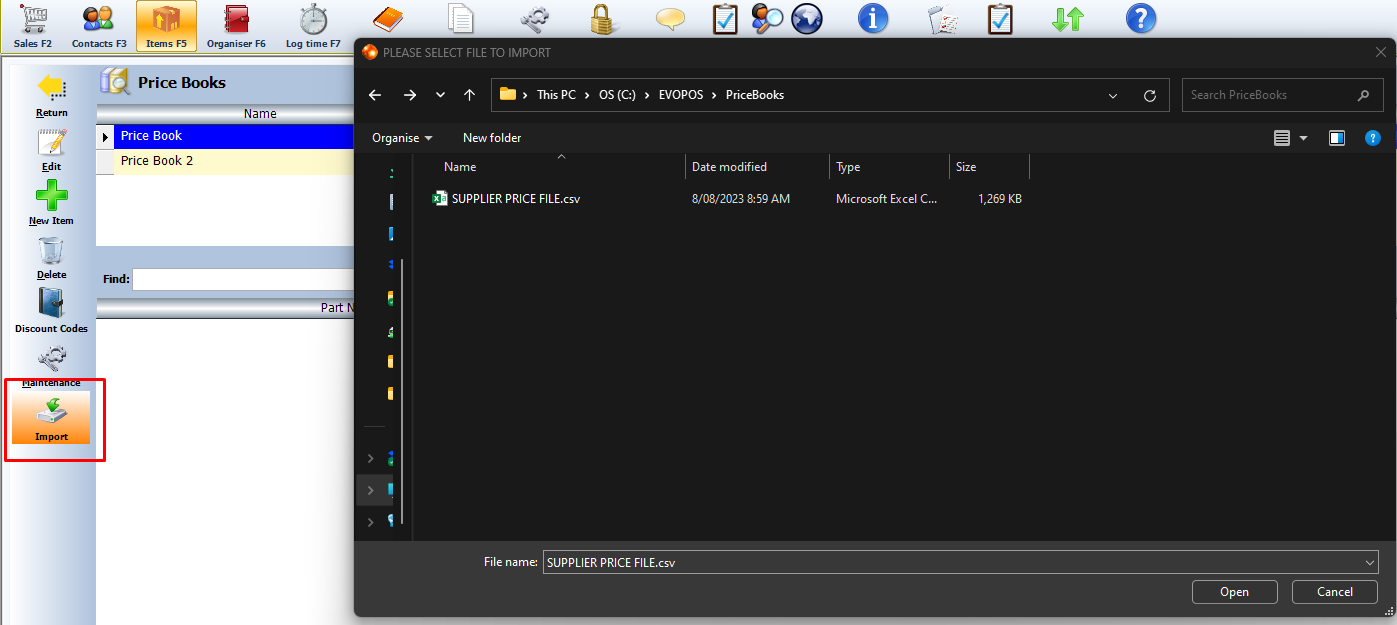Go forward in the file dialog
Screen dimensions: 1397x625
pos(409,95)
